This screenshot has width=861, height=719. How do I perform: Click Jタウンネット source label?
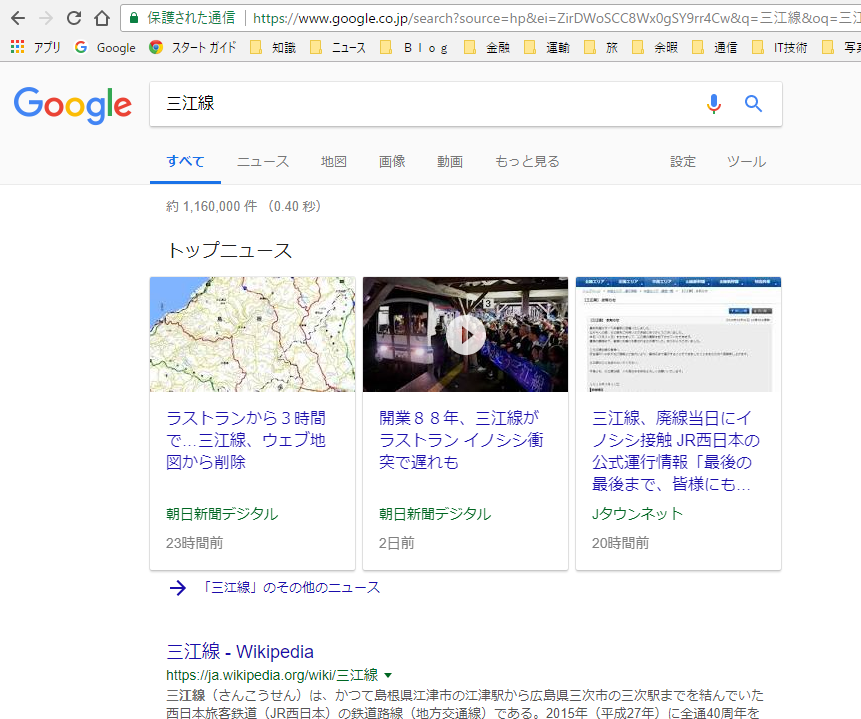tap(637, 514)
